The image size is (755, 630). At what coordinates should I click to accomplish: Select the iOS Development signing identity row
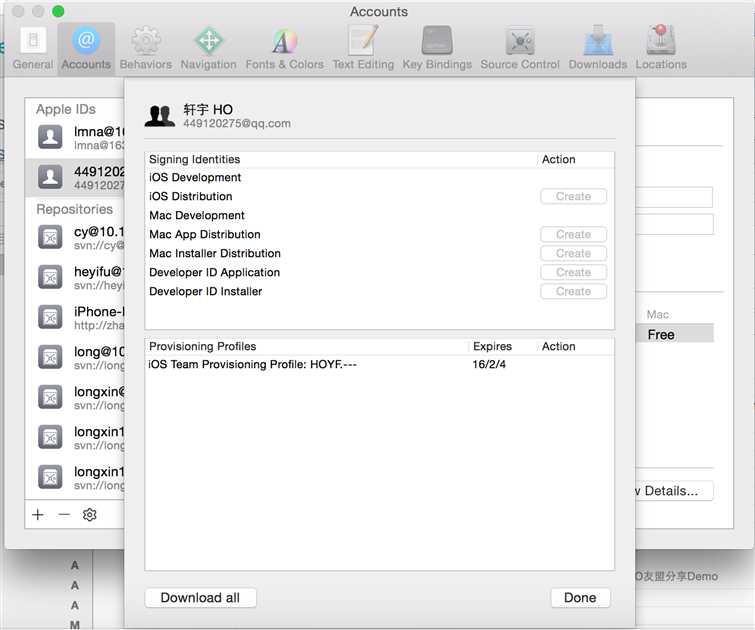click(x=379, y=177)
